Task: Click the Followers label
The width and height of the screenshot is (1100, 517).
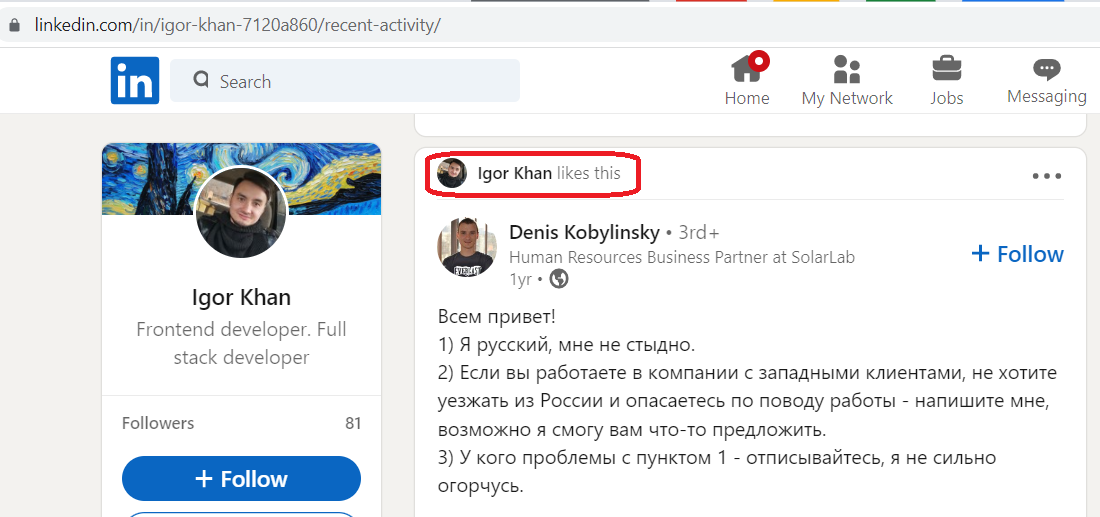Action: coord(158,424)
